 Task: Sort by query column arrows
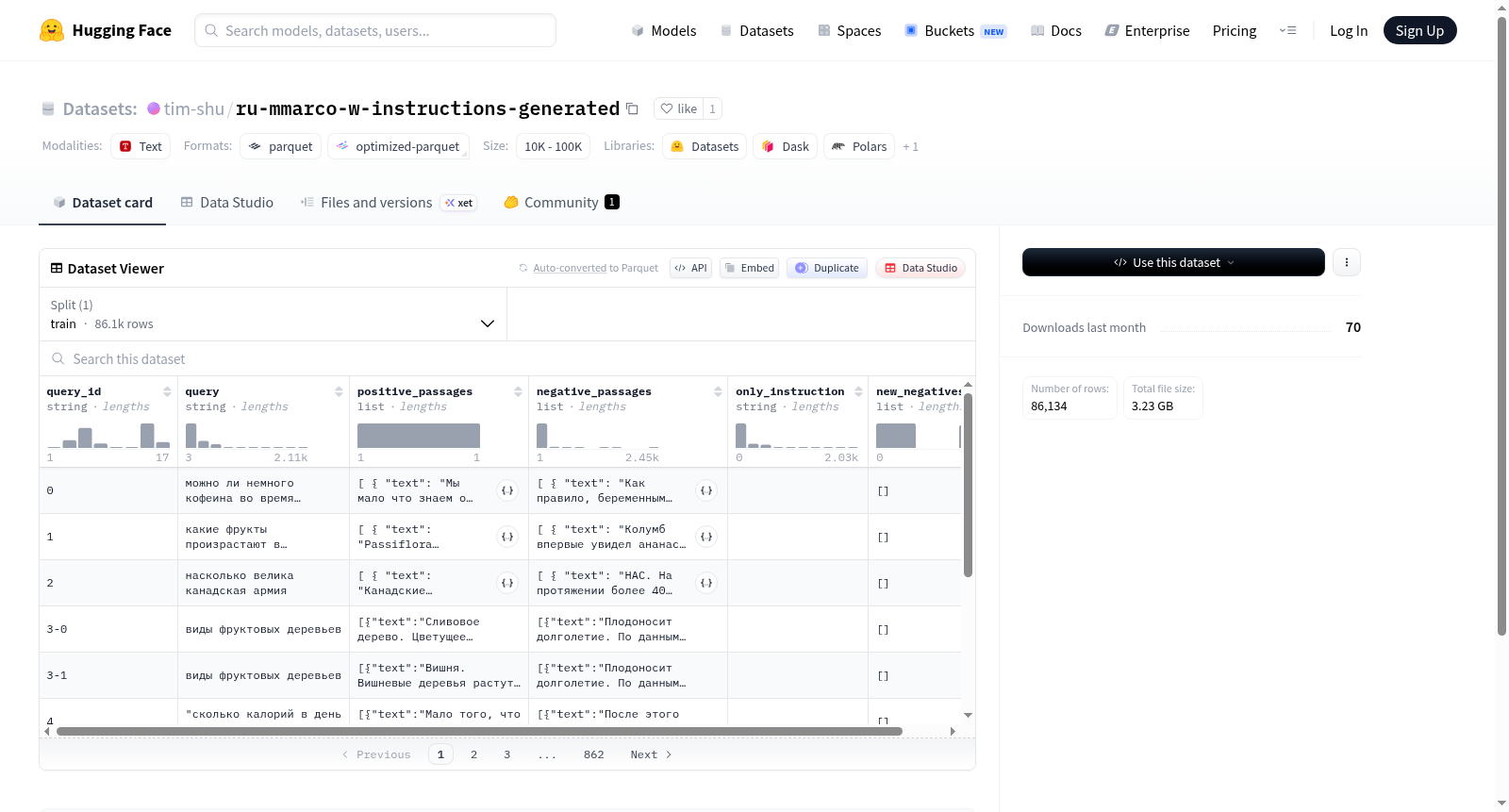339,391
